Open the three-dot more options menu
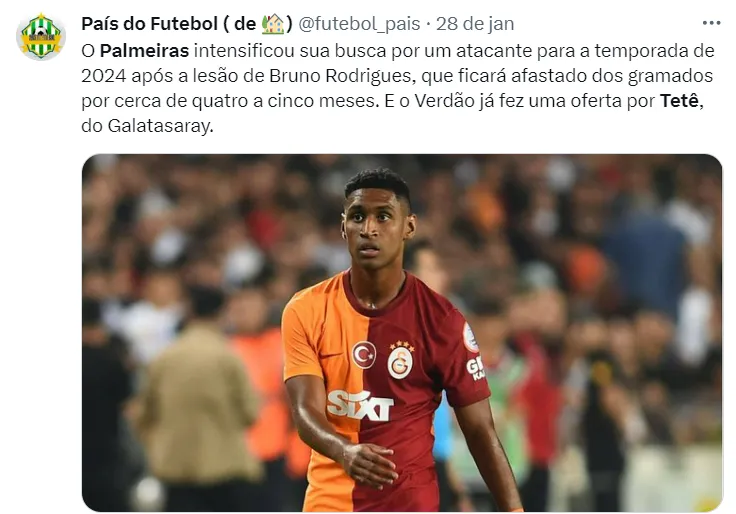Screen dimensions: 736x514 click(x=711, y=23)
